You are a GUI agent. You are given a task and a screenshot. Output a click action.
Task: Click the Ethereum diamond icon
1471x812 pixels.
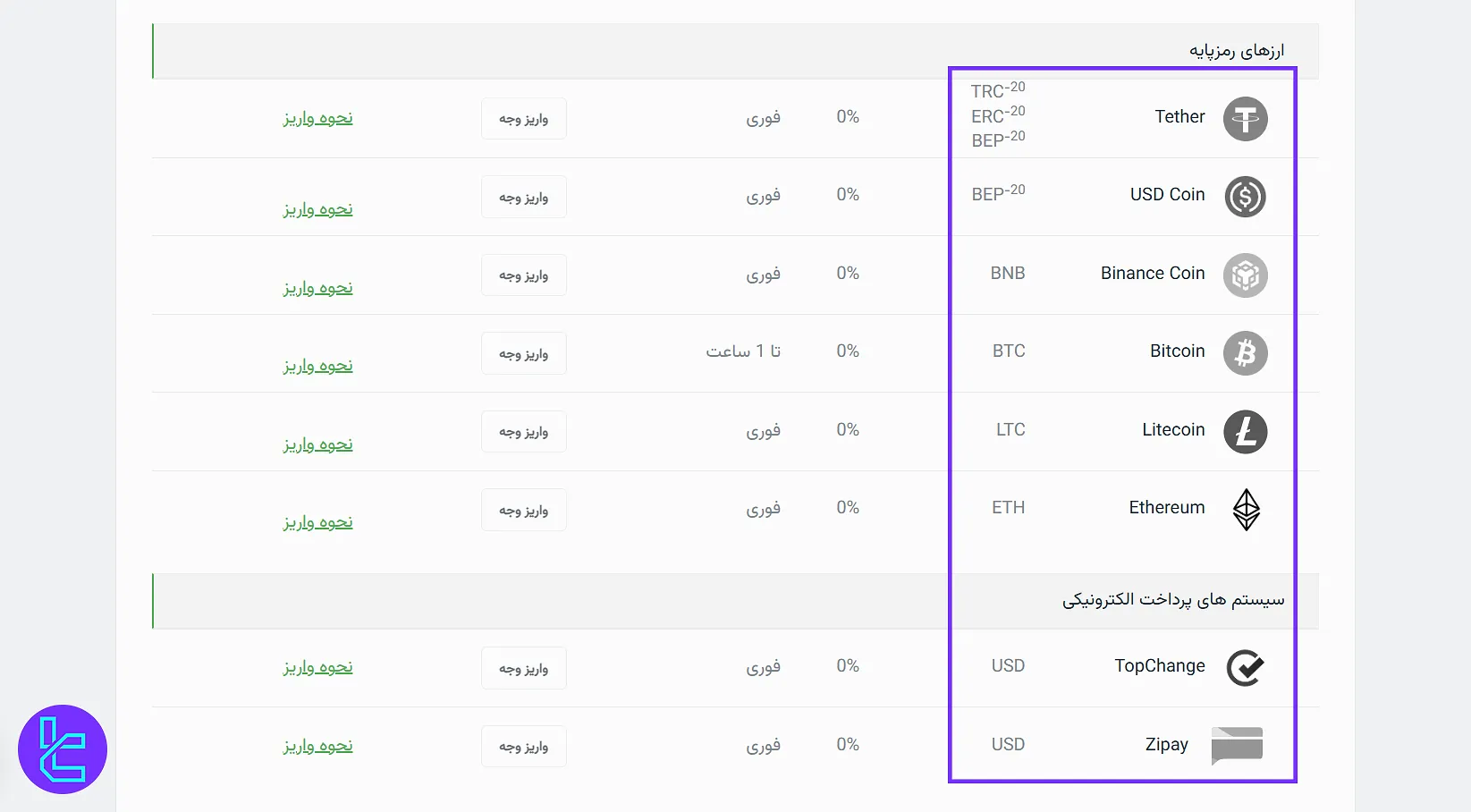pos(1246,510)
